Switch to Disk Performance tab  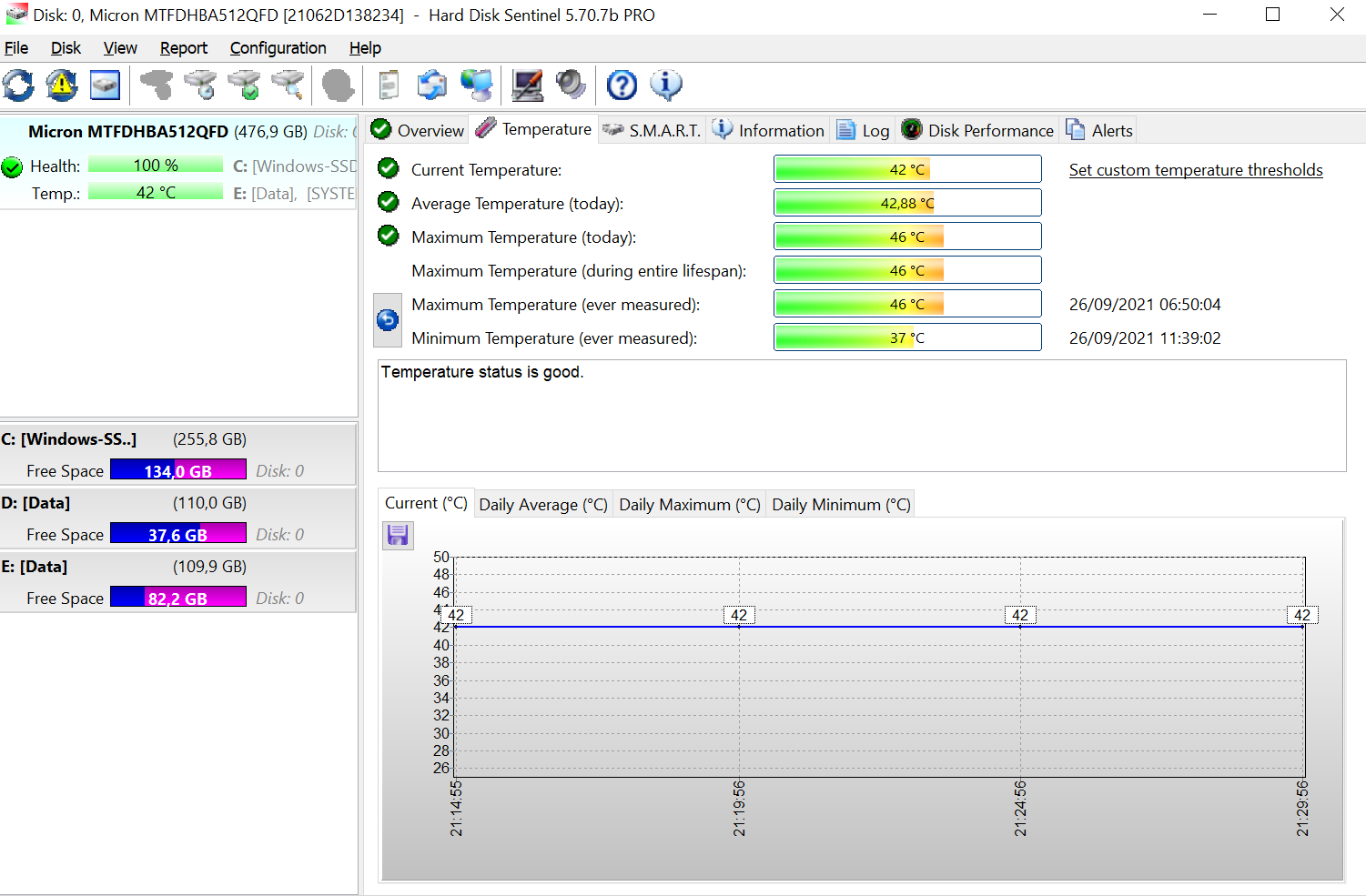(x=977, y=130)
